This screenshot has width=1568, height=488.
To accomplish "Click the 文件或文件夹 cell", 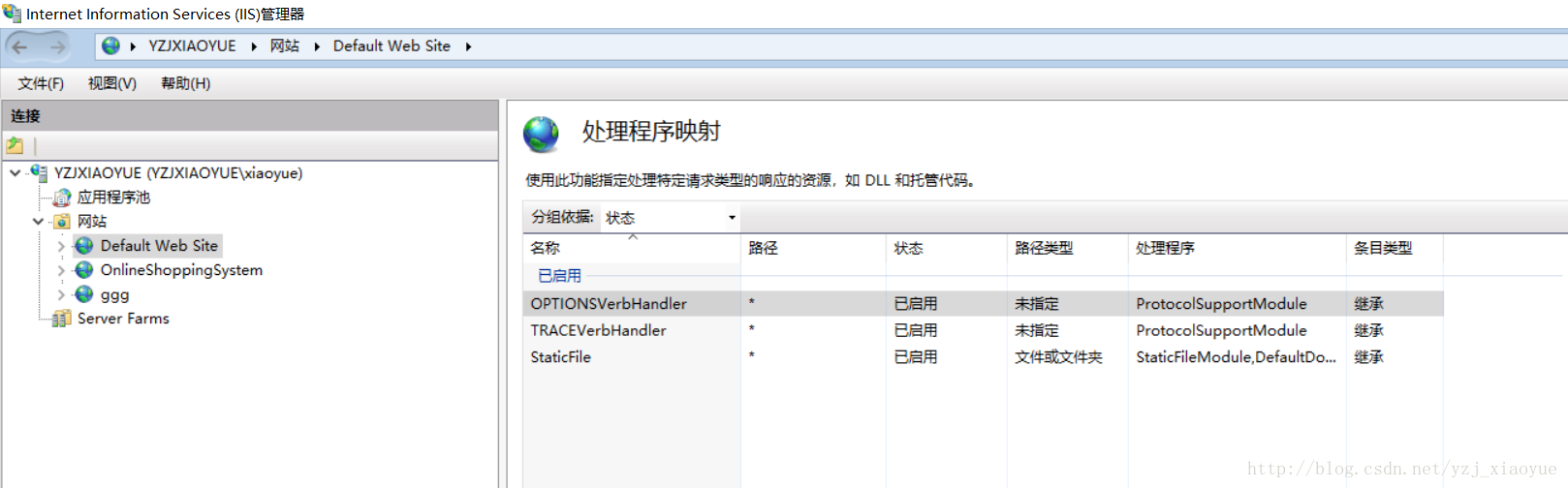I will coord(1058,357).
